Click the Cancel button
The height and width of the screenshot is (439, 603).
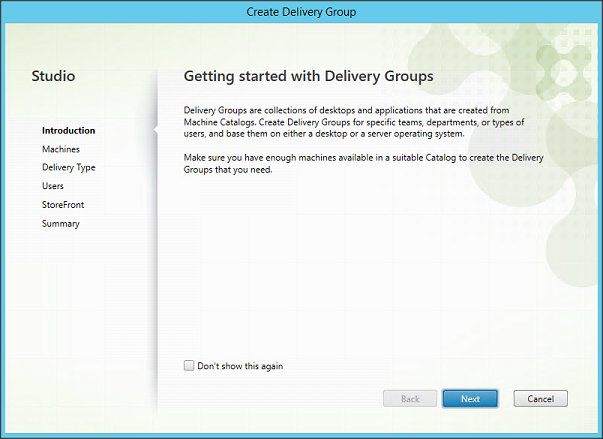pyautogui.click(x=540, y=399)
